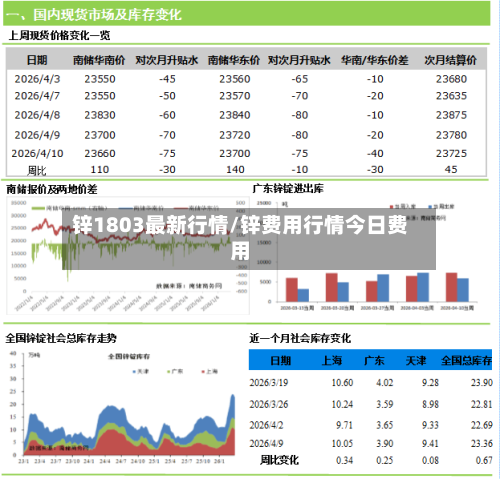500x479 pixels.
Task: Click 对次月升贴水 header next to 南储华南价
Action: [x=167, y=60]
